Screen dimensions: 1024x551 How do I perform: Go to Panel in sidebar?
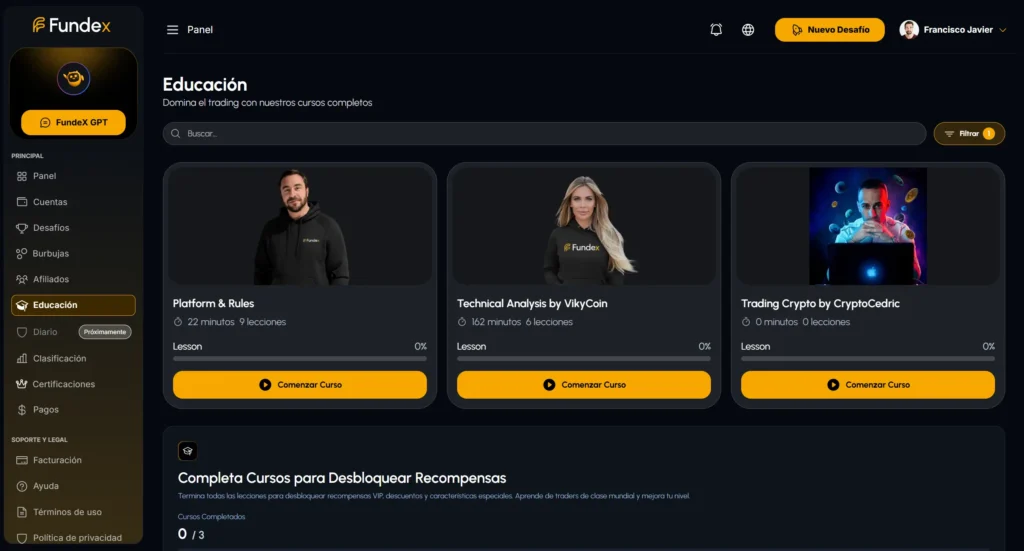[44, 176]
